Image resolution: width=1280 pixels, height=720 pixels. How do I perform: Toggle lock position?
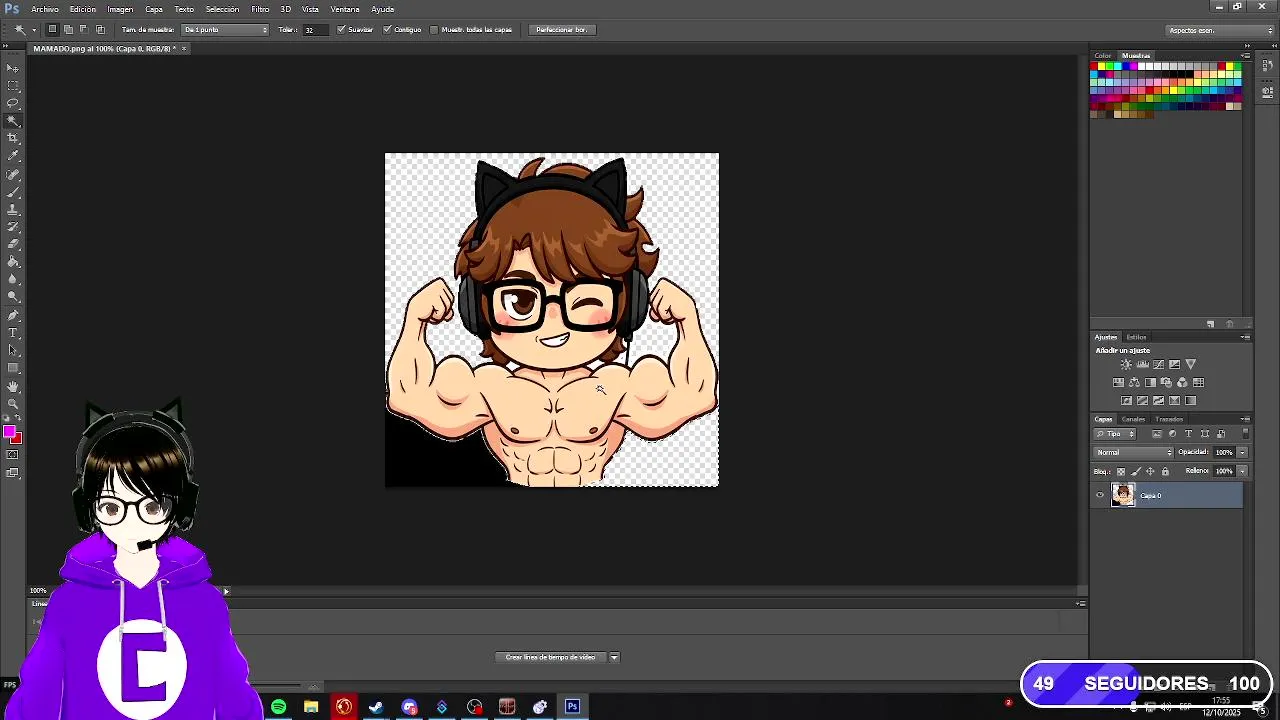pyautogui.click(x=1150, y=471)
